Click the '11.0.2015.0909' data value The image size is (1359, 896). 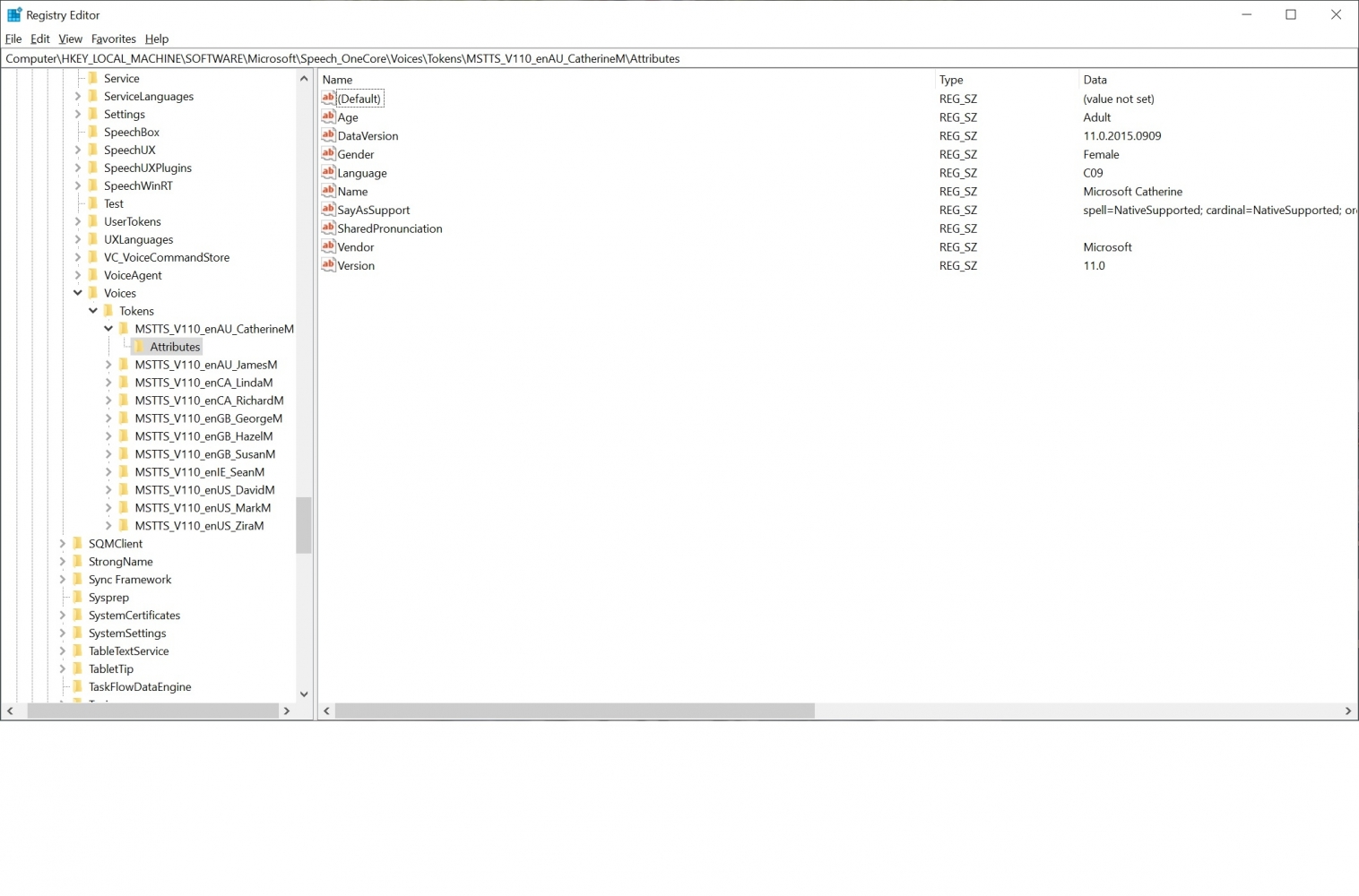[1121, 135]
